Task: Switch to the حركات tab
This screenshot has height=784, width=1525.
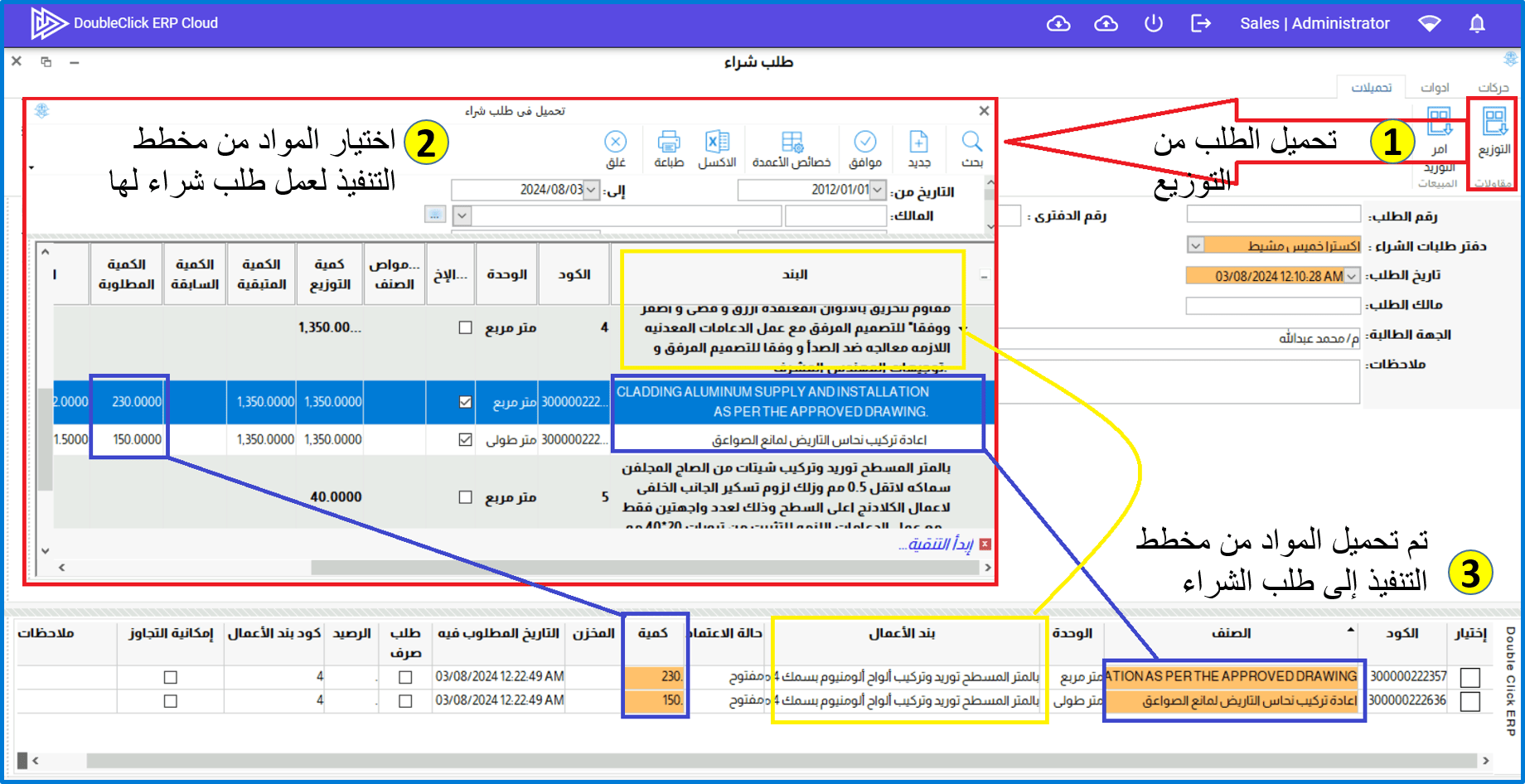Action: coord(1494,87)
